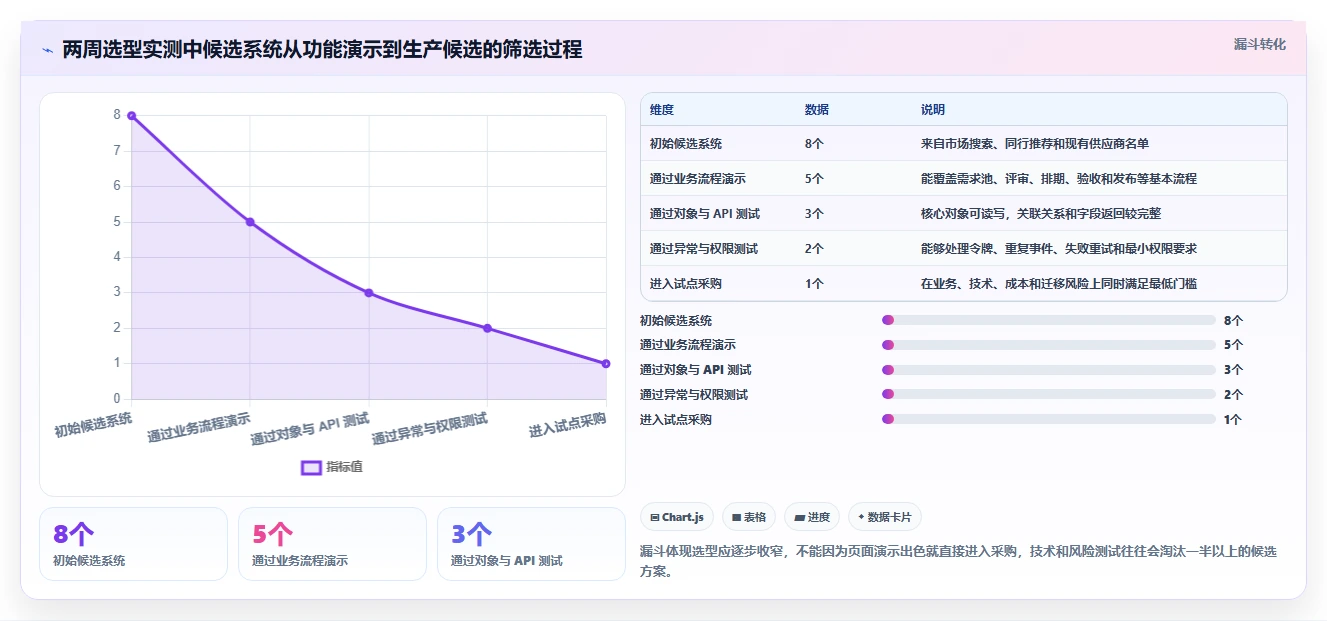Select the 表格 tag chip
1327x621 pixels.
click(x=749, y=517)
